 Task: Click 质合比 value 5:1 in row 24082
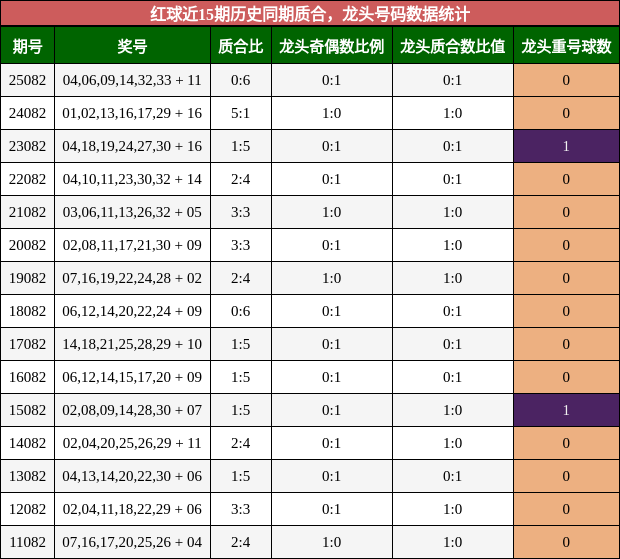(x=241, y=113)
